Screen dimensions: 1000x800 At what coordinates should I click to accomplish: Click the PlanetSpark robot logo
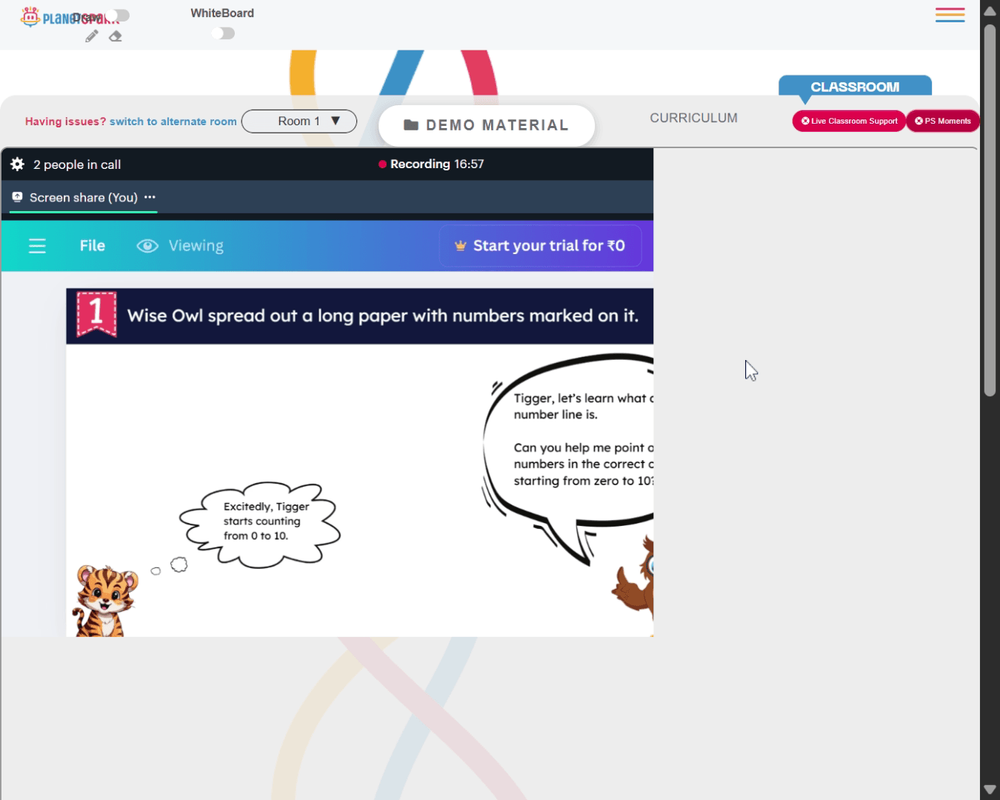tap(30, 17)
